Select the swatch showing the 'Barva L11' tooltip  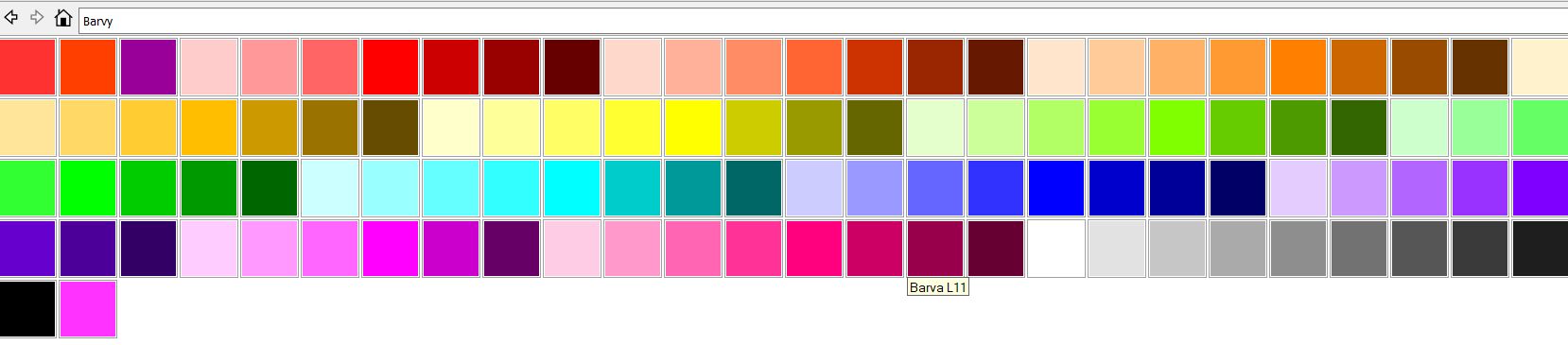[x=935, y=249]
